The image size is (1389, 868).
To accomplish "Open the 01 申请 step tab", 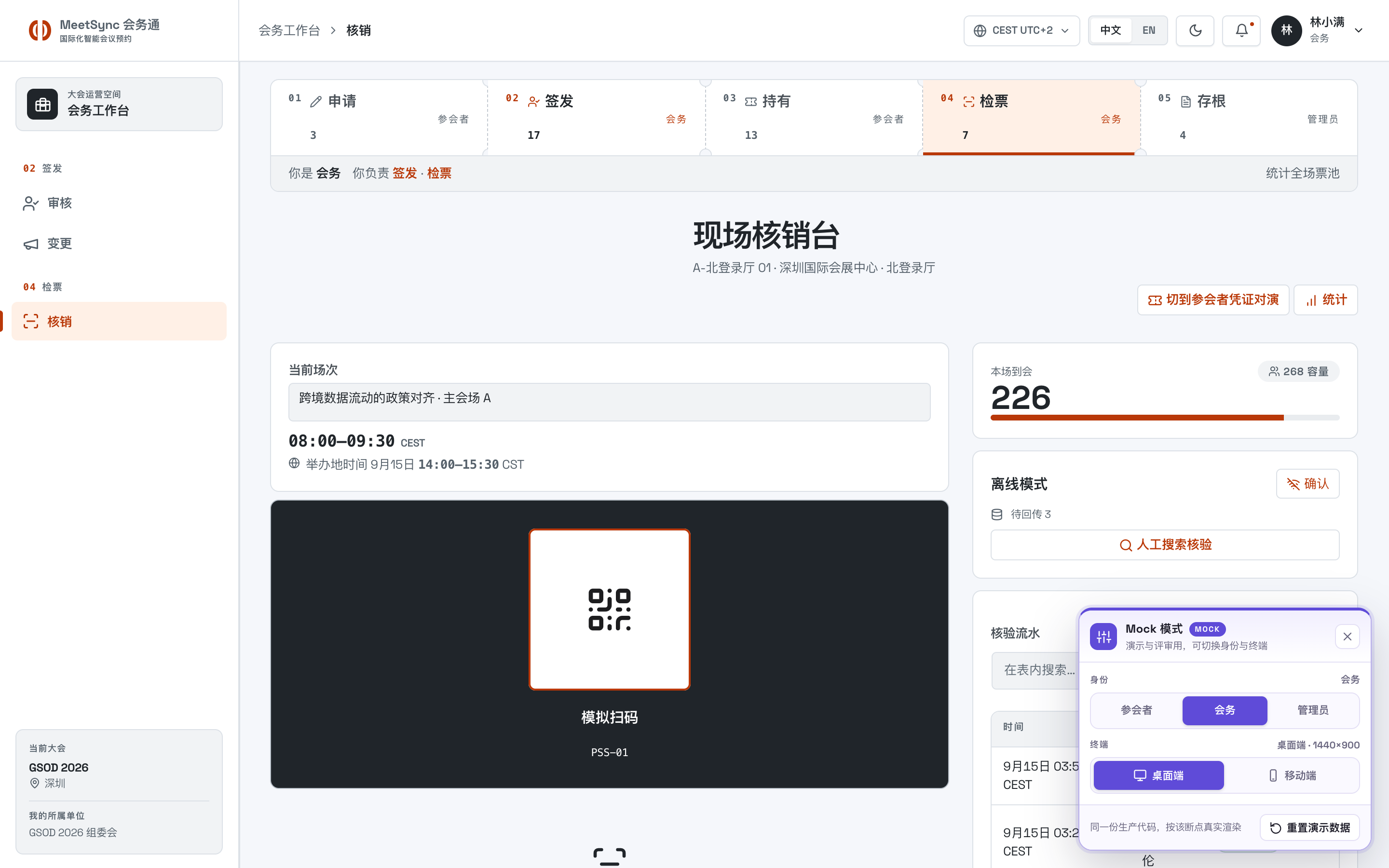I will coord(378,117).
